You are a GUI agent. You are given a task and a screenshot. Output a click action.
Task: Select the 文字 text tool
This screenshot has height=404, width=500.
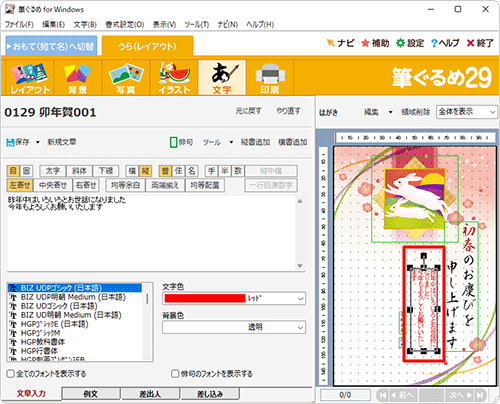click(222, 78)
